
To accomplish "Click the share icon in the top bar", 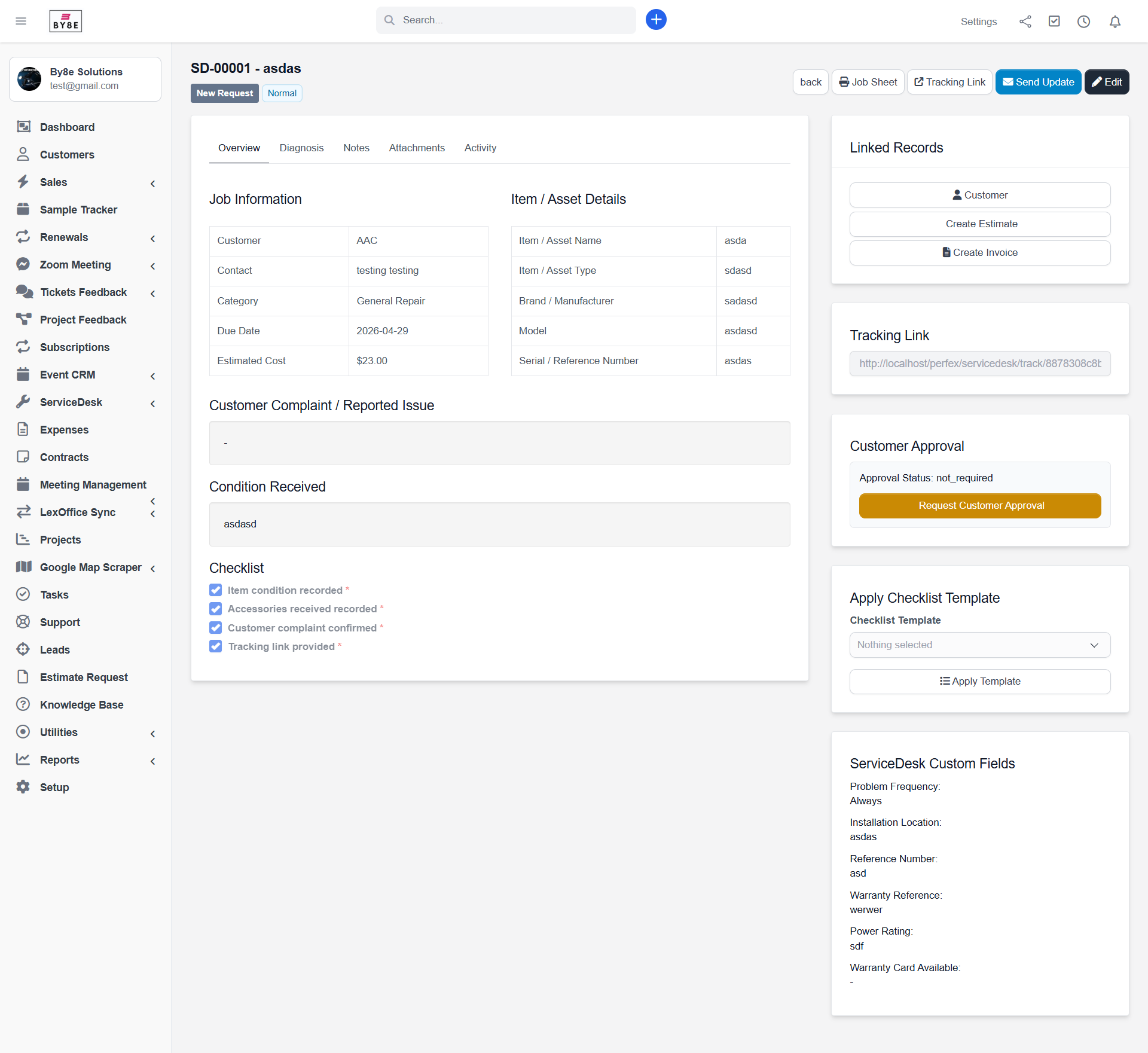I will click(x=1025, y=21).
